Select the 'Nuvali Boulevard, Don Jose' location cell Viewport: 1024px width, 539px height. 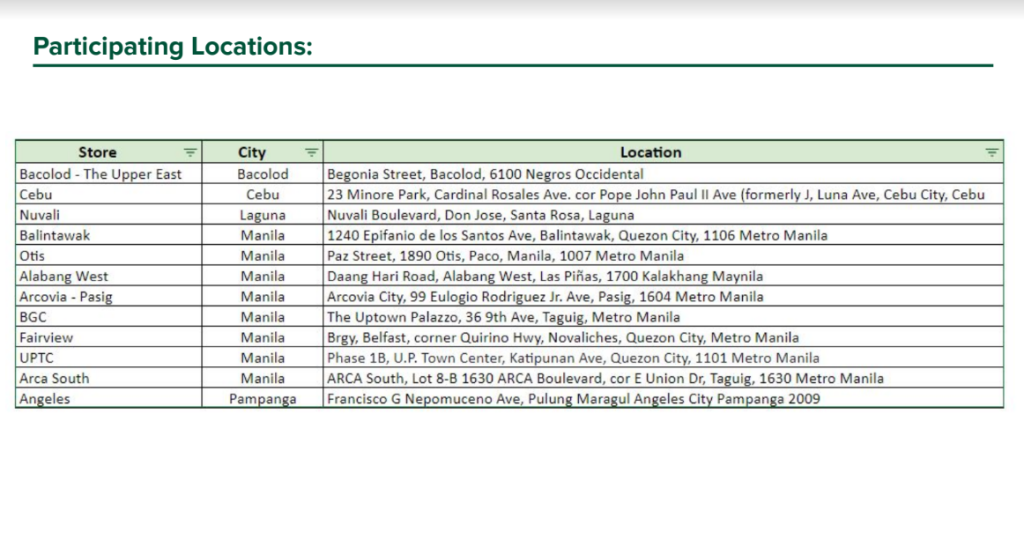(664, 214)
